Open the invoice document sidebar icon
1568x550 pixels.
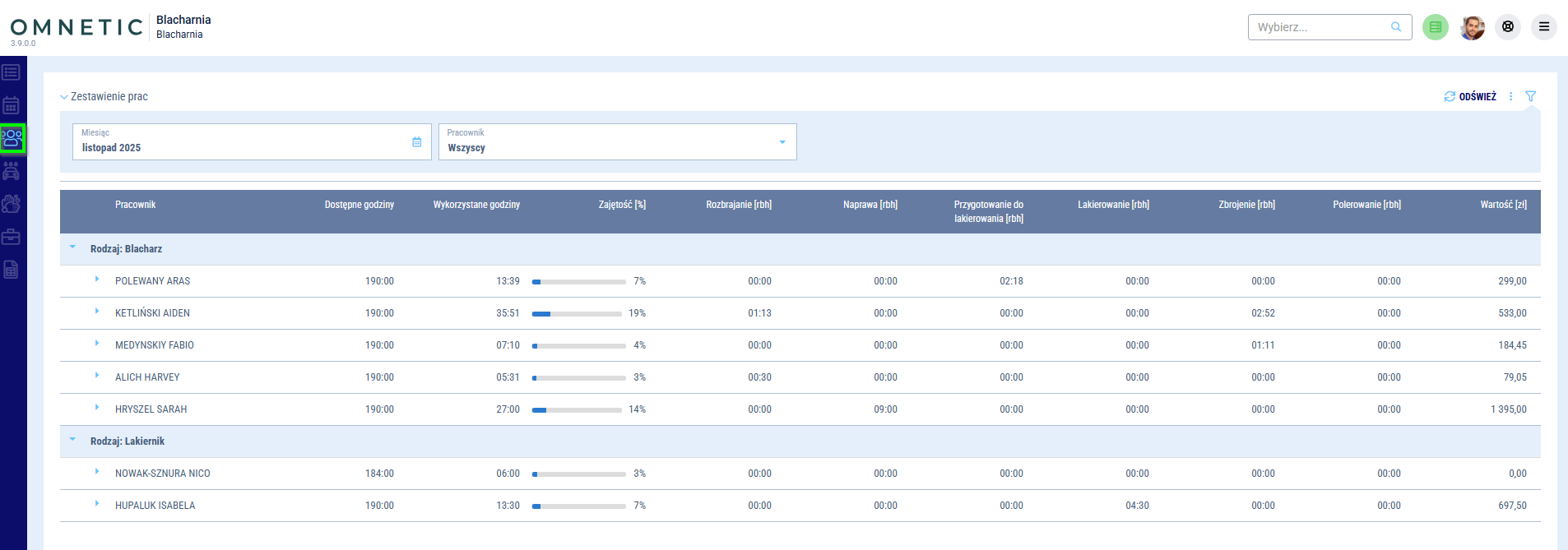point(12,270)
